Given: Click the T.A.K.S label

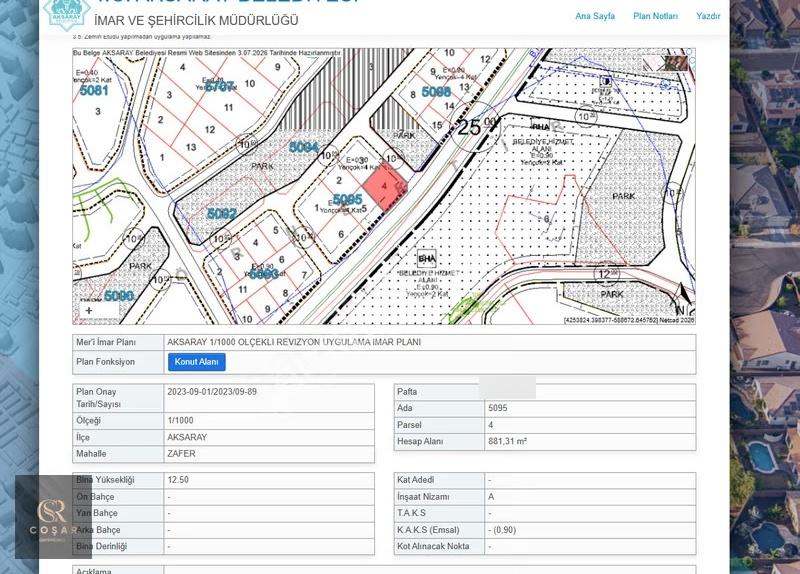Looking at the screenshot, I should 411,513.
